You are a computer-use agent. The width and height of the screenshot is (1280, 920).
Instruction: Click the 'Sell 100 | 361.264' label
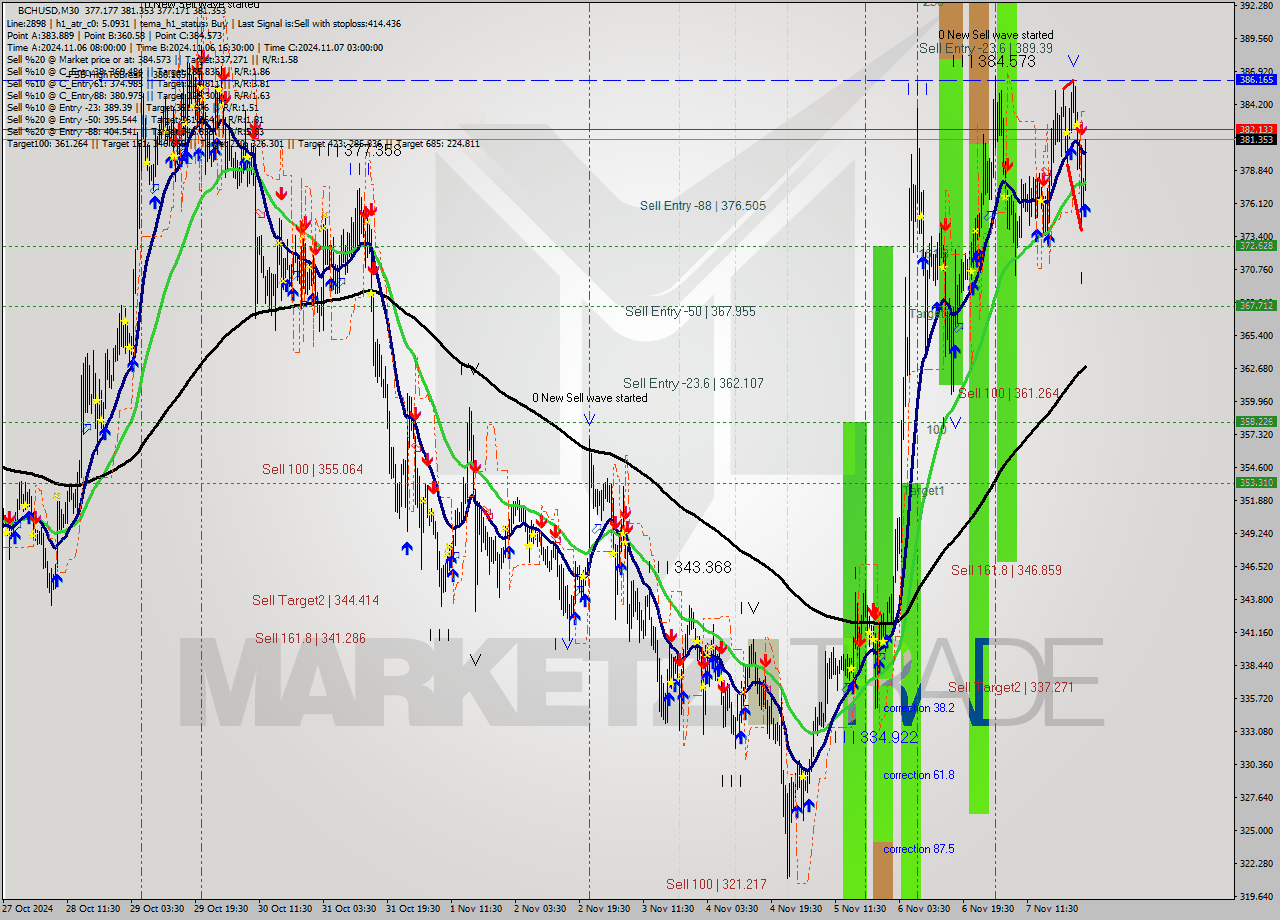click(x=1008, y=393)
